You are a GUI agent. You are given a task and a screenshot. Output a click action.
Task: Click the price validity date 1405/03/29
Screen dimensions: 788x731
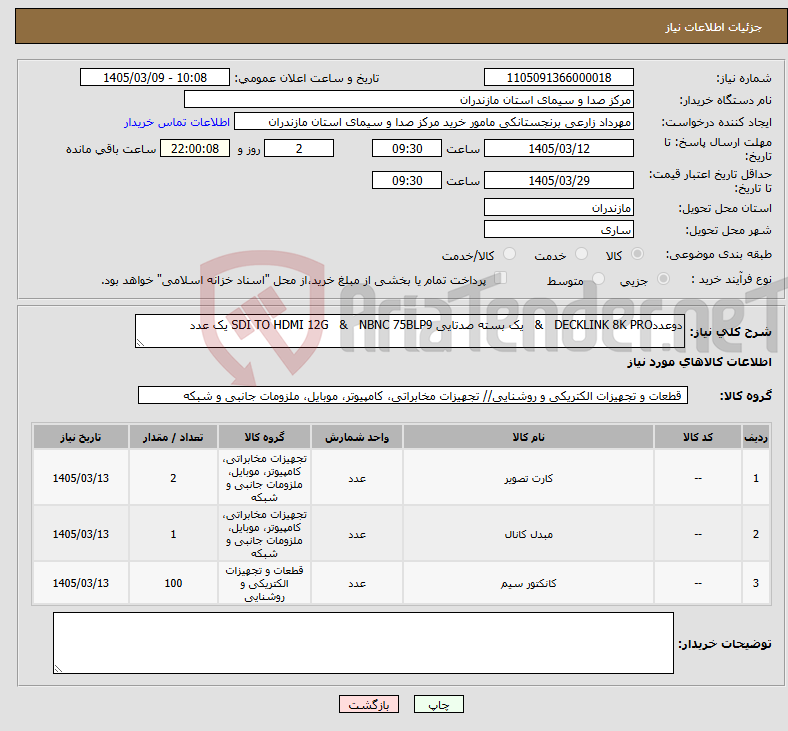point(558,180)
